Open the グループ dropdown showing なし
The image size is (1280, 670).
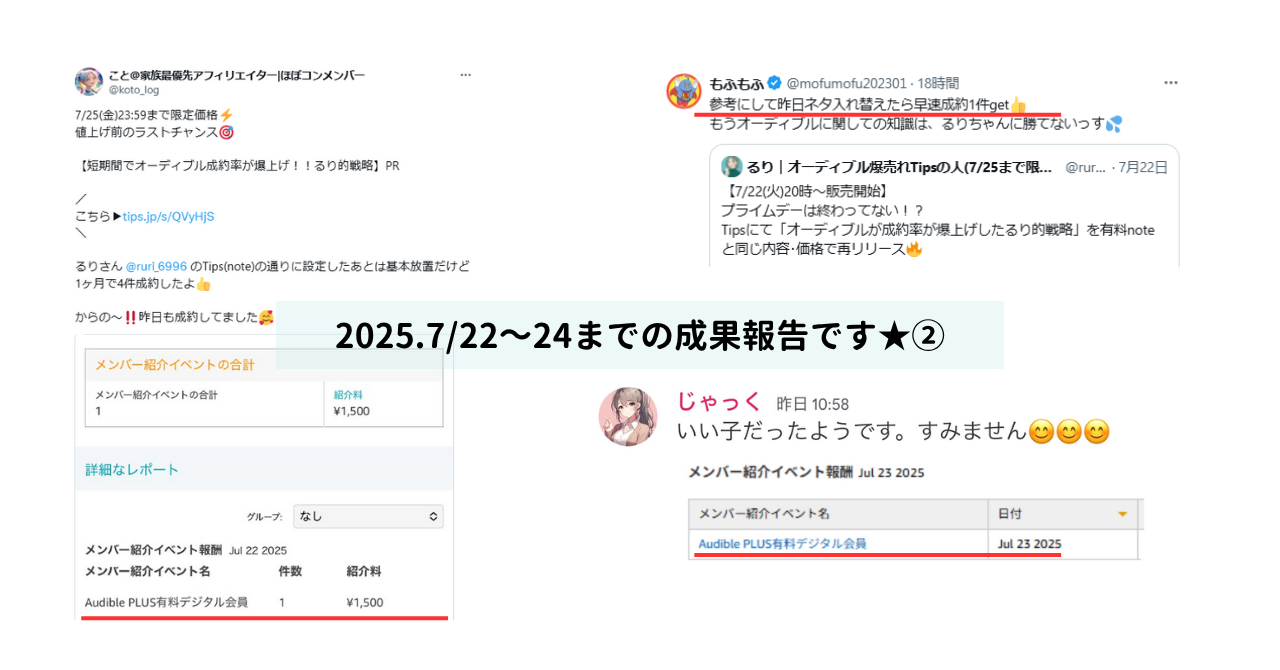click(x=368, y=517)
